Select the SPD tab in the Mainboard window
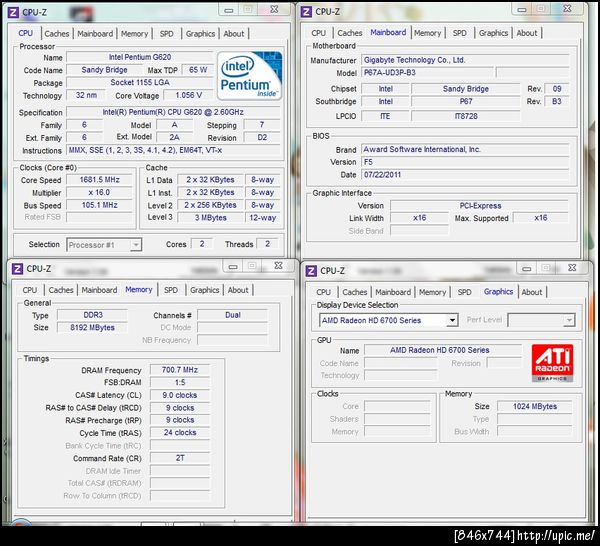 460,33
